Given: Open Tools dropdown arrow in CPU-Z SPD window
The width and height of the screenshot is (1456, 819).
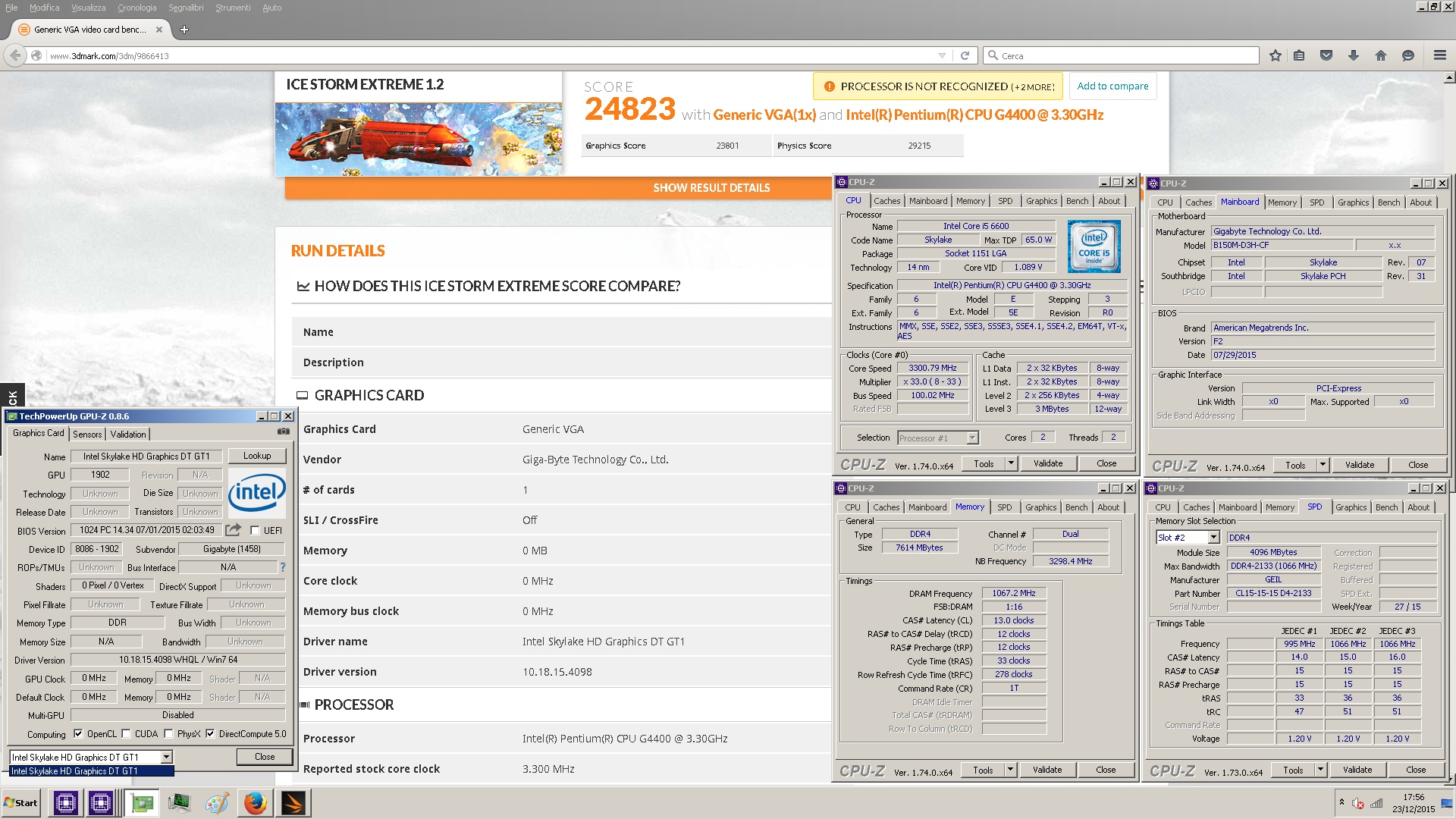Looking at the screenshot, I should [1320, 770].
